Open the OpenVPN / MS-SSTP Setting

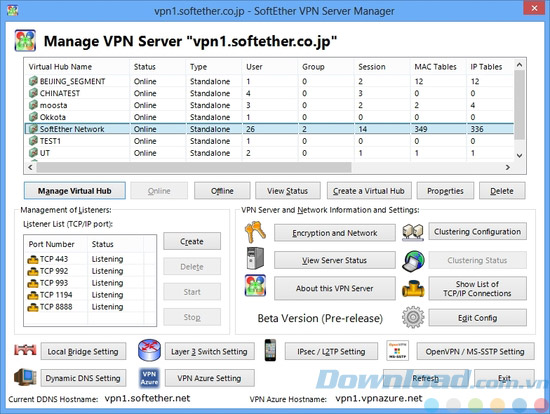475,352
